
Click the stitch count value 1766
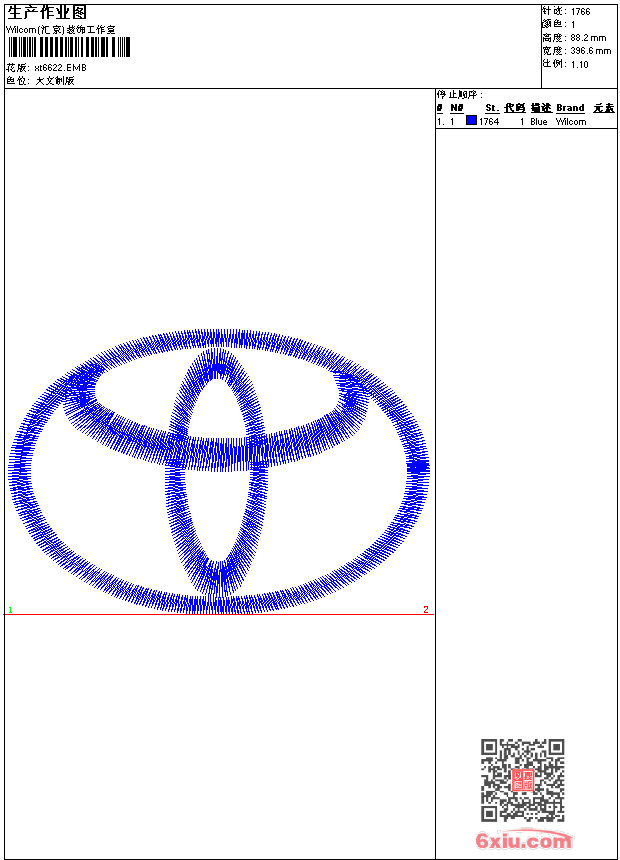point(580,12)
